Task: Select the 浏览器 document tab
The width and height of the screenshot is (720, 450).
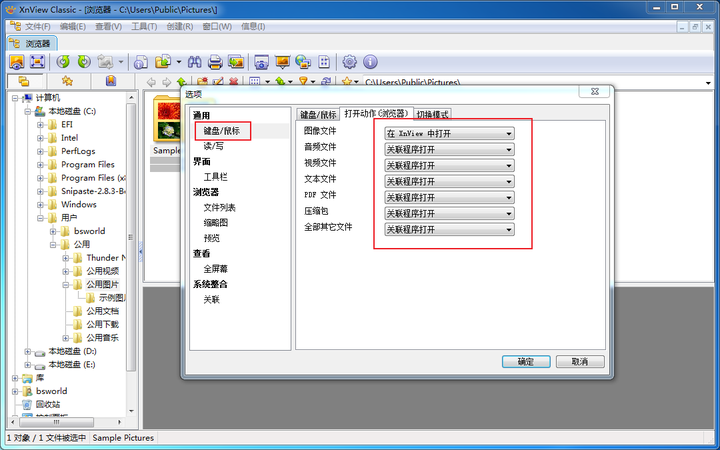Action: [x=32, y=43]
